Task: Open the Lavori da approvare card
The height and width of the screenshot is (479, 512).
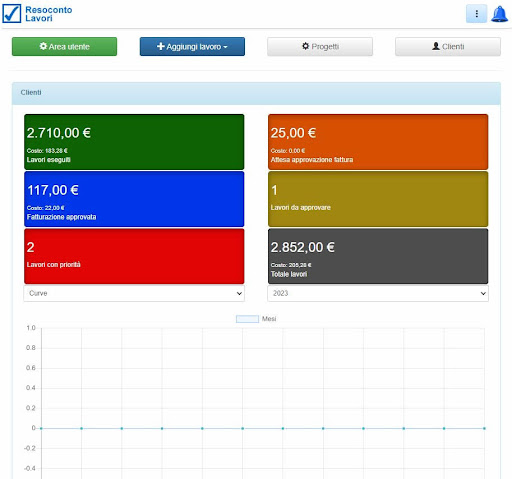Action: tap(378, 199)
